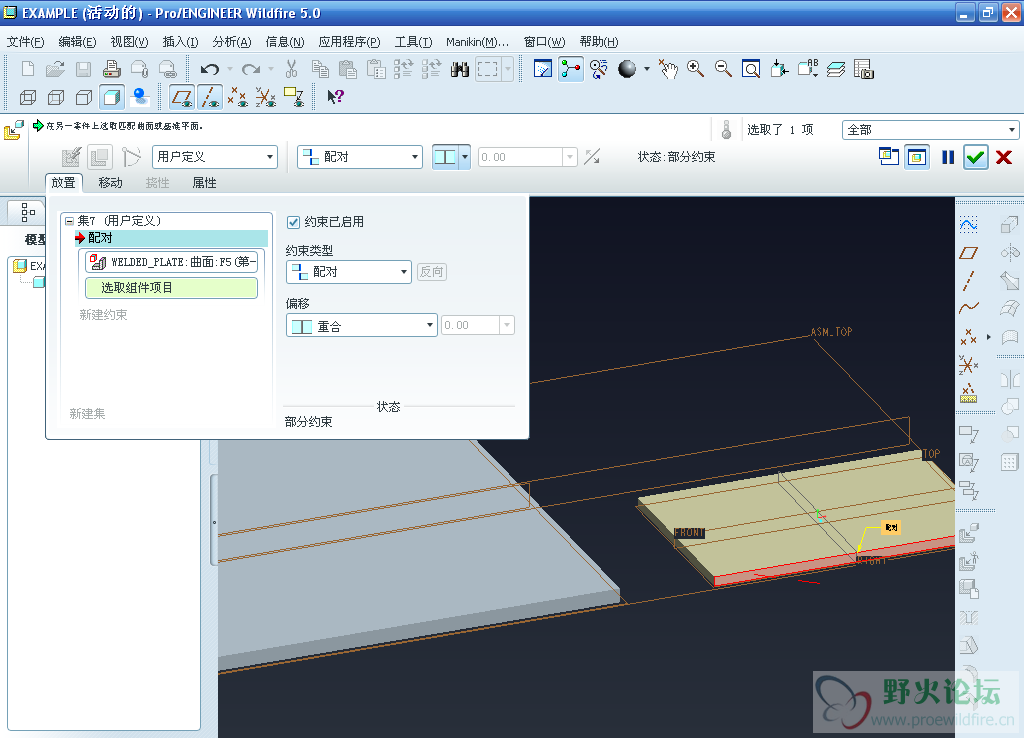Click the zoom out magnifier icon
This screenshot has width=1024, height=738.
pyautogui.click(x=722, y=69)
